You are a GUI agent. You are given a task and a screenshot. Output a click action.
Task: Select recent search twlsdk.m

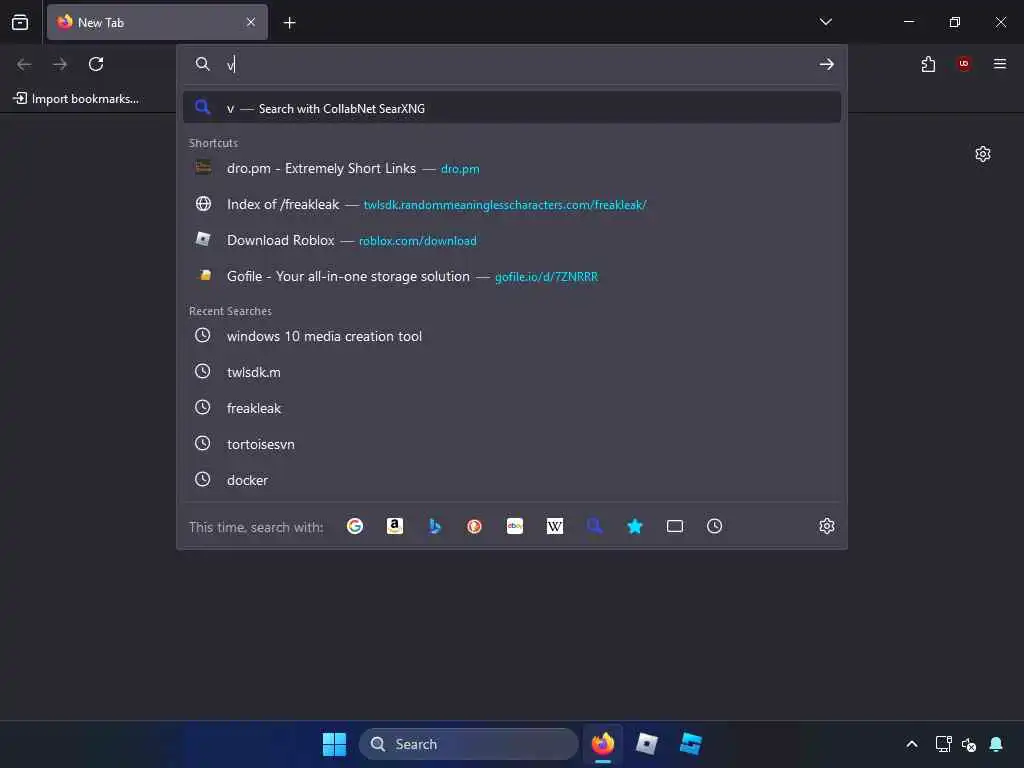tap(511, 372)
